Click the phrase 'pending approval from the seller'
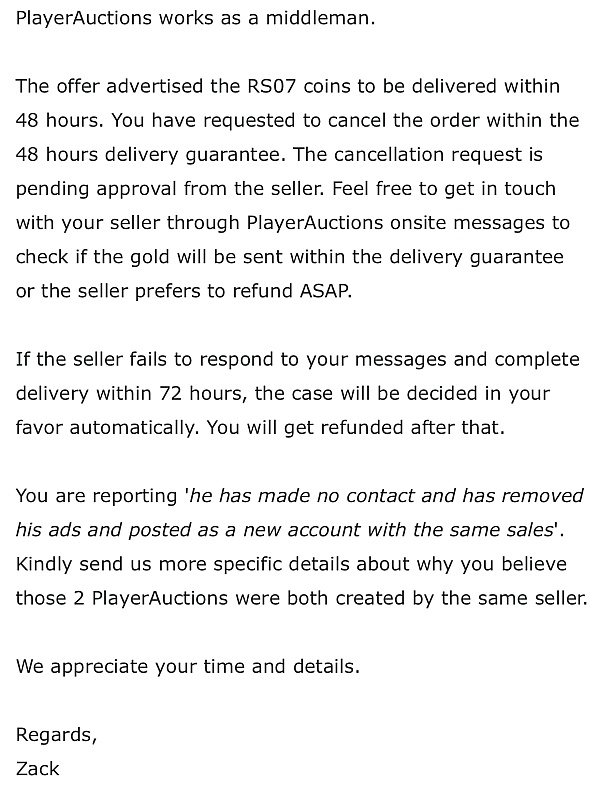 click(169, 189)
